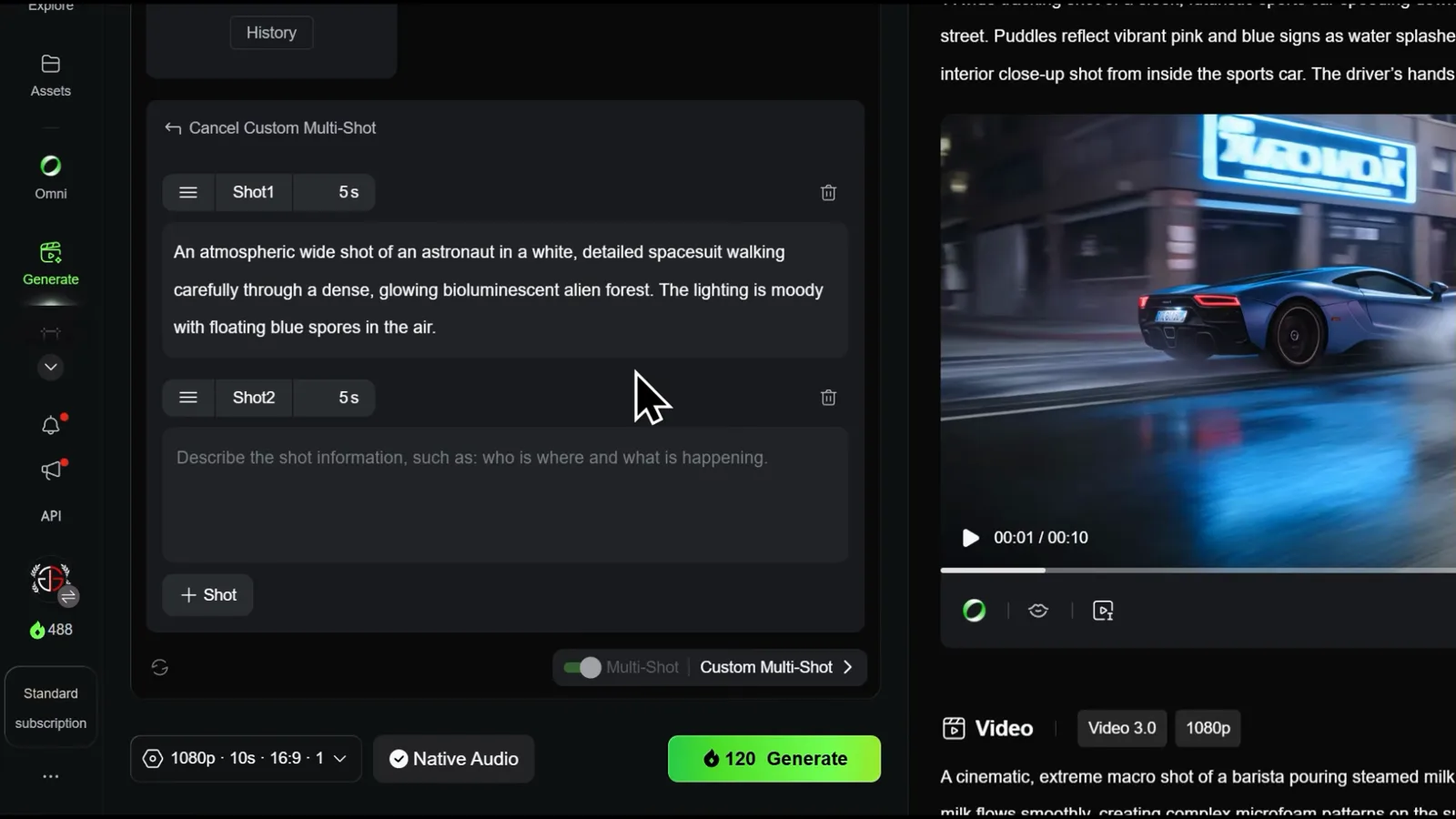Edit the Shot1 astronaut prompt text
Image resolution: width=1456 pixels, height=819 pixels.
[505, 289]
